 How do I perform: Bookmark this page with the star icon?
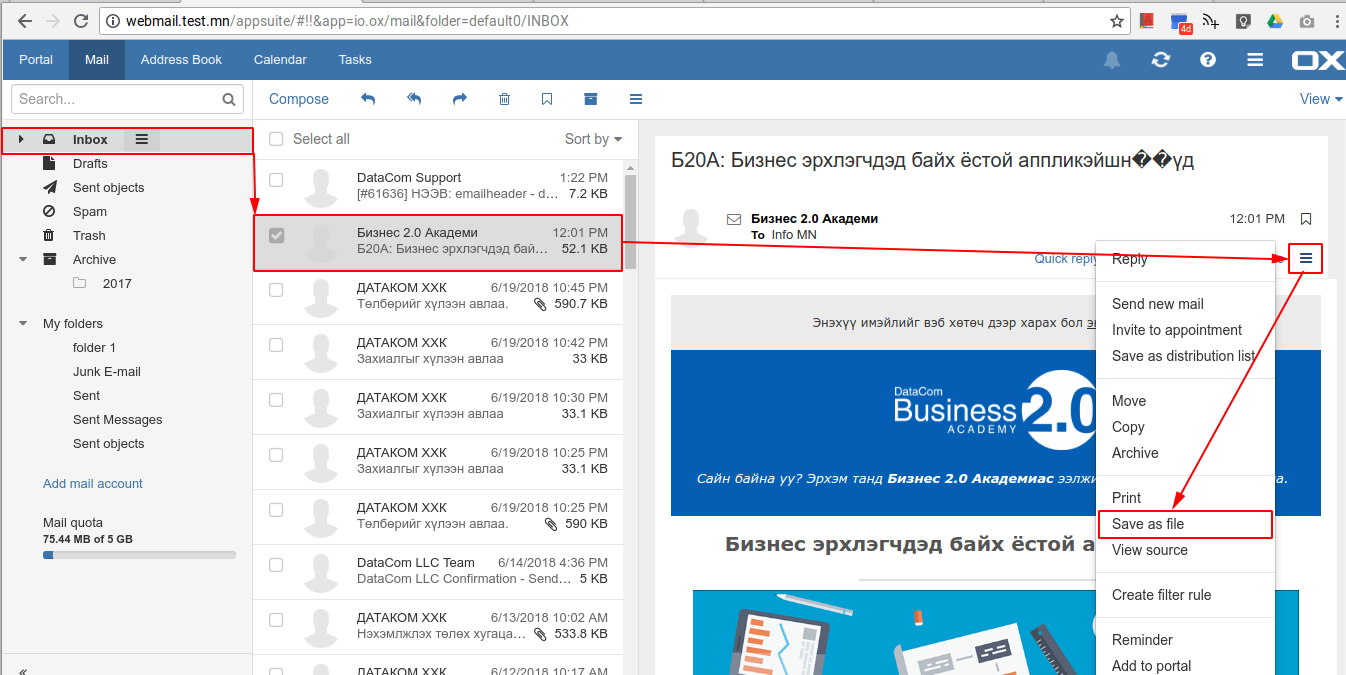coord(1117,20)
